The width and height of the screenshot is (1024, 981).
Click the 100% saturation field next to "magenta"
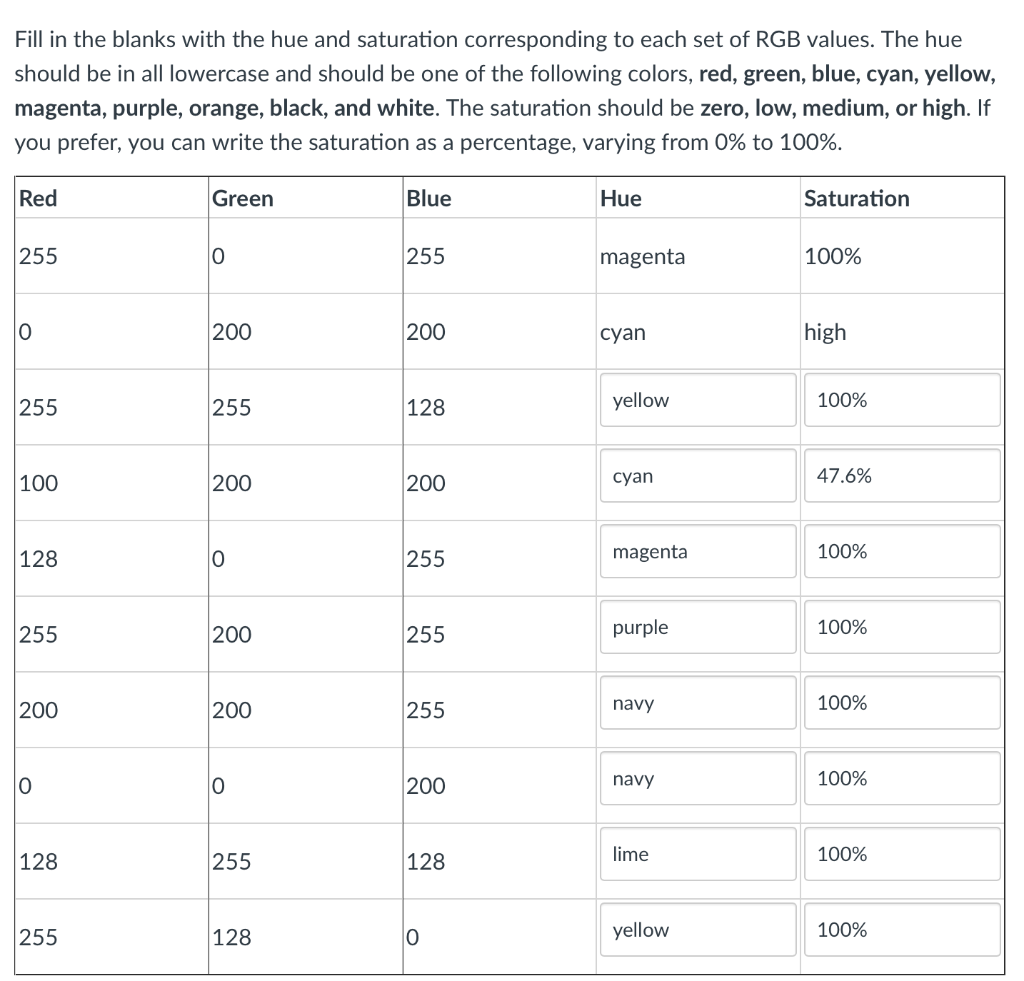point(901,551)
